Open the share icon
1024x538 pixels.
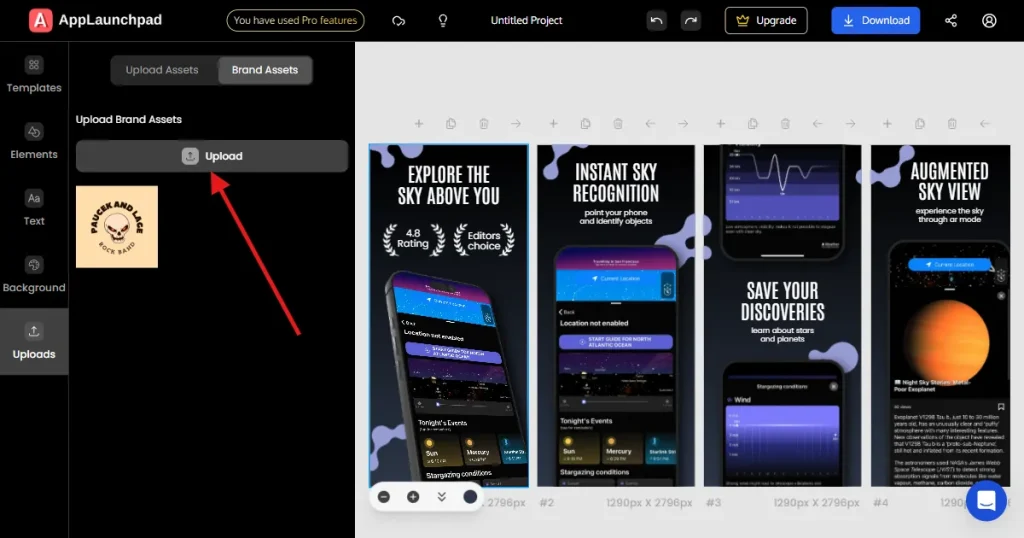pyautogui.click(x=951, y=21)
